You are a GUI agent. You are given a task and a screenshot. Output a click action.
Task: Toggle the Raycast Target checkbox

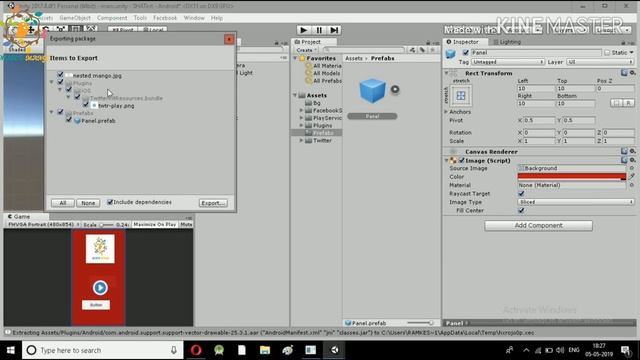pos(521,194)
